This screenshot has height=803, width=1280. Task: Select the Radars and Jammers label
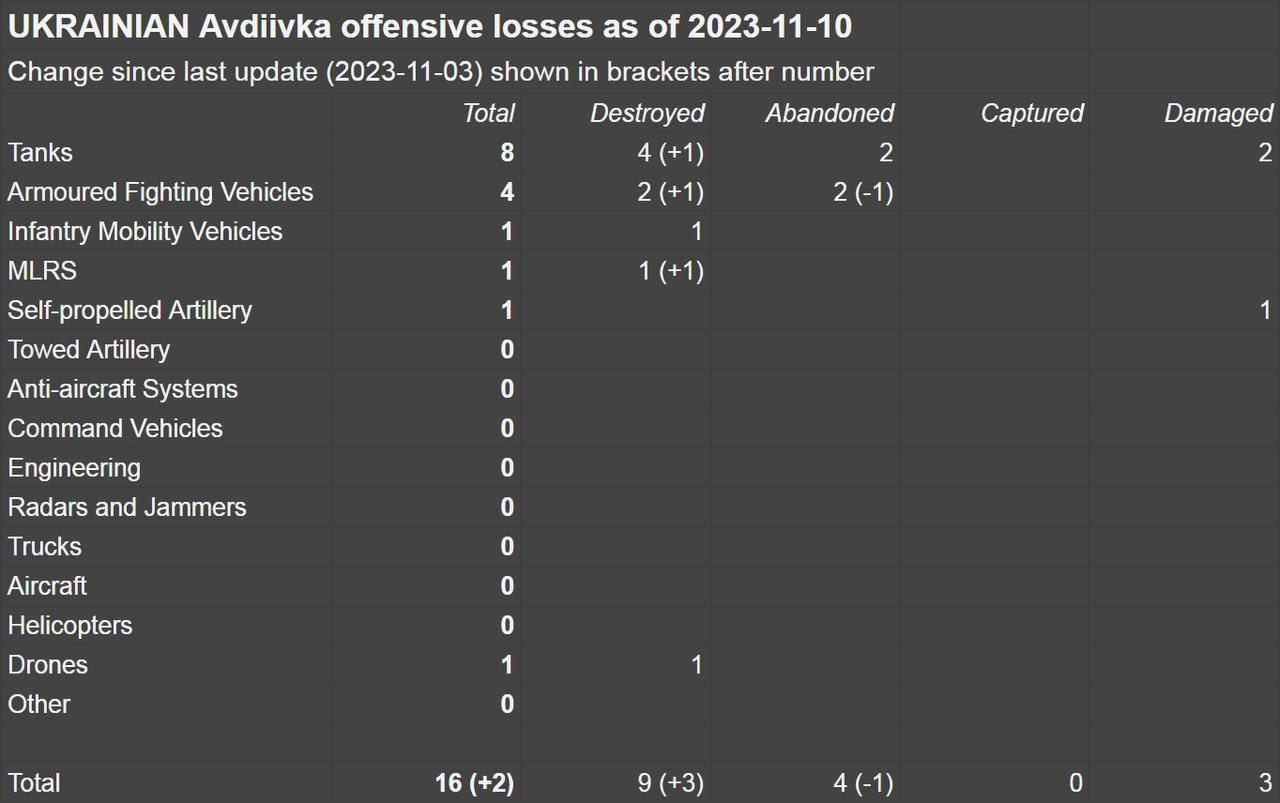coord(127,507)
